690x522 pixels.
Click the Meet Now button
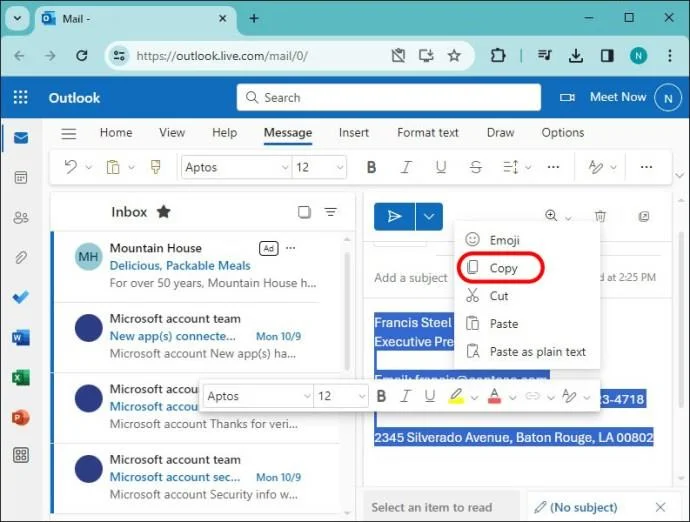618,97
